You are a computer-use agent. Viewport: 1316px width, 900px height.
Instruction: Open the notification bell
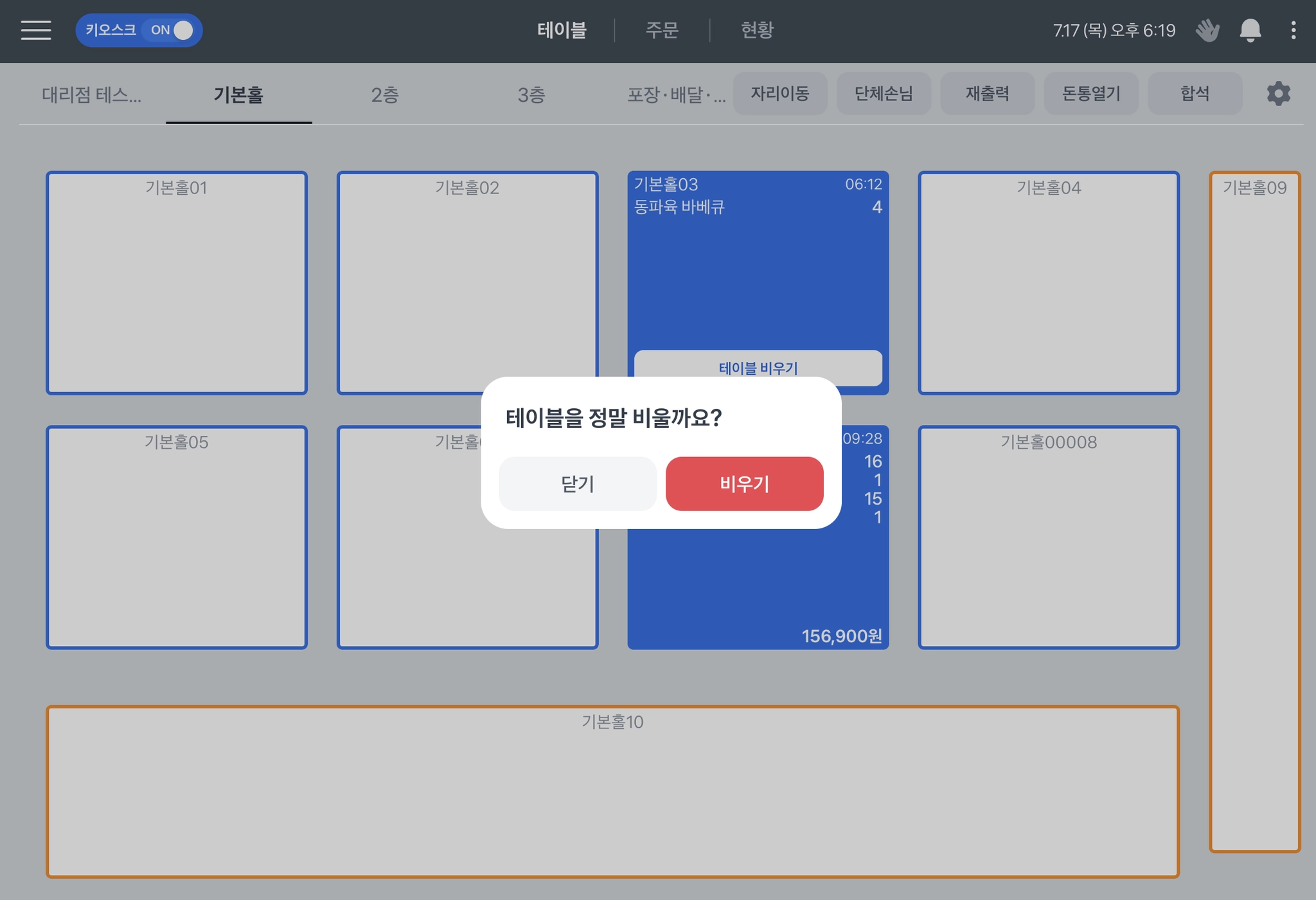click(x=1250, y=30)
